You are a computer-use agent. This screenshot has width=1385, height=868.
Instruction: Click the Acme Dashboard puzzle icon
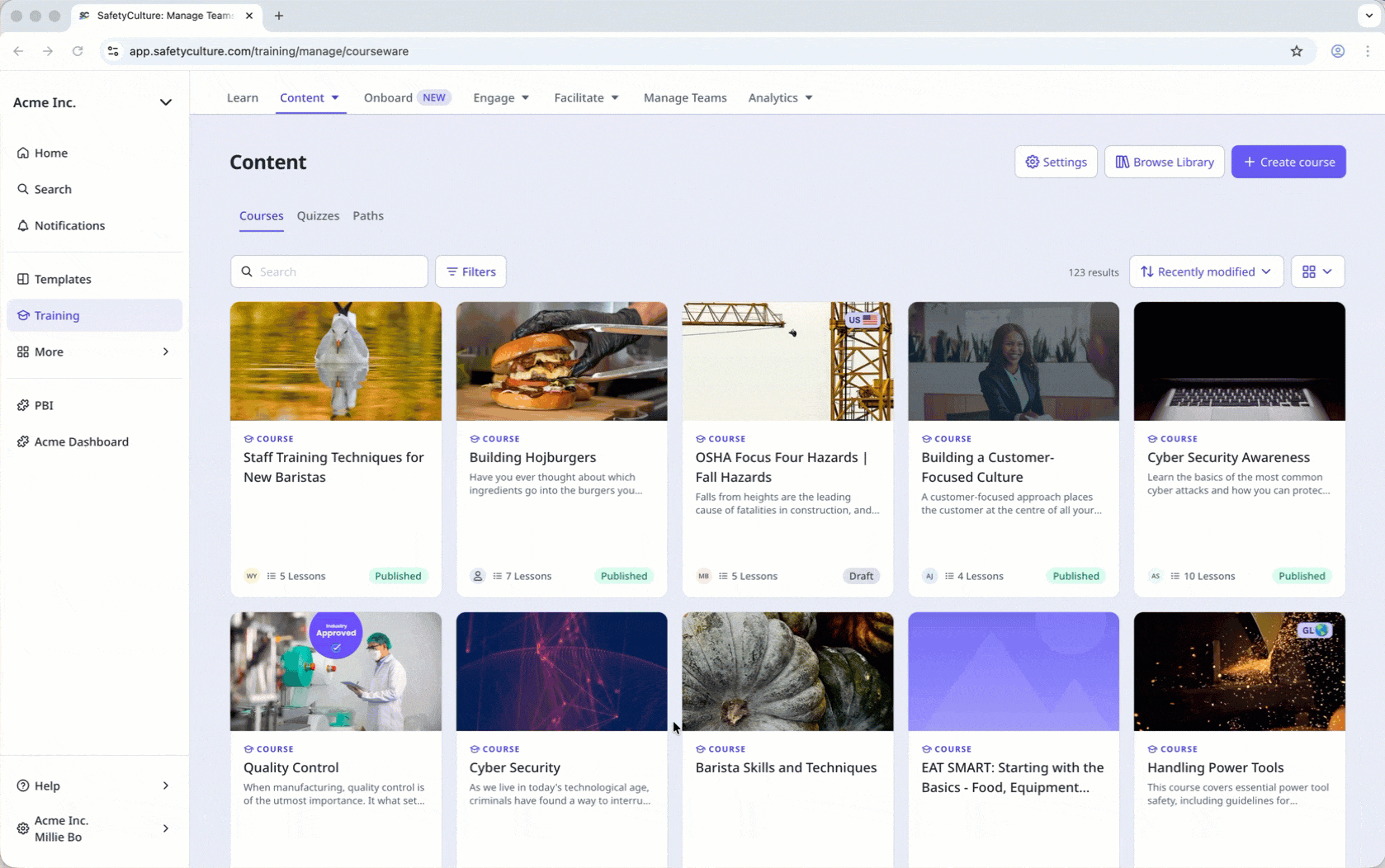(23, 441)
